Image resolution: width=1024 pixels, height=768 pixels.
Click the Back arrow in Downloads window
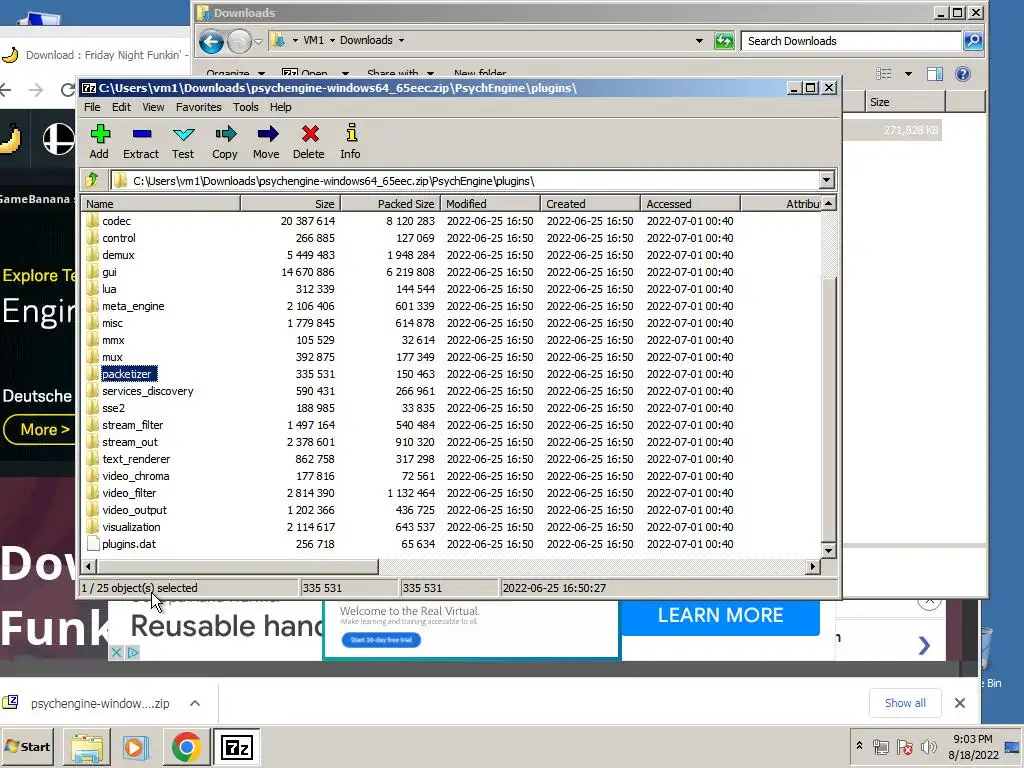[211, 42]
